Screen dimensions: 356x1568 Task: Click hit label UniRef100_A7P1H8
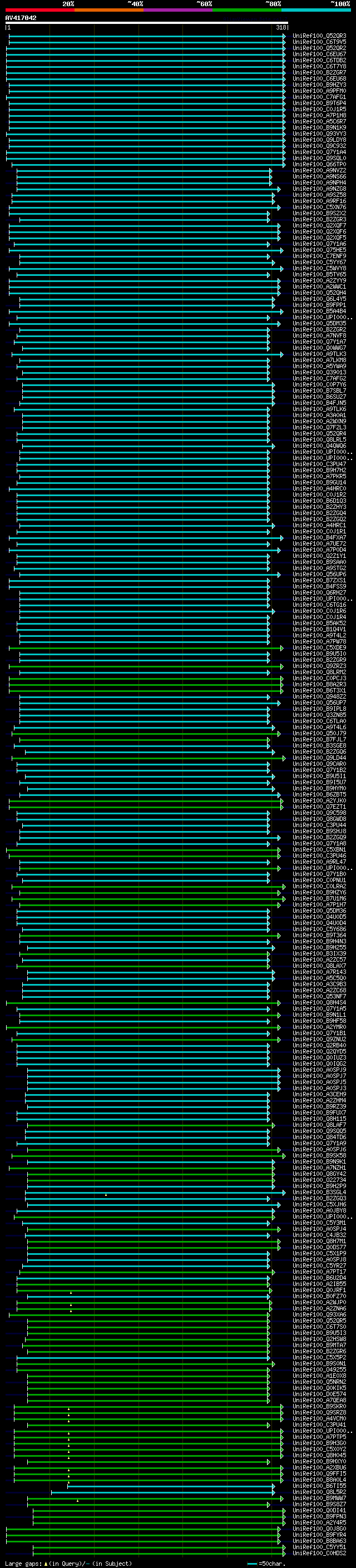(319, 115)
